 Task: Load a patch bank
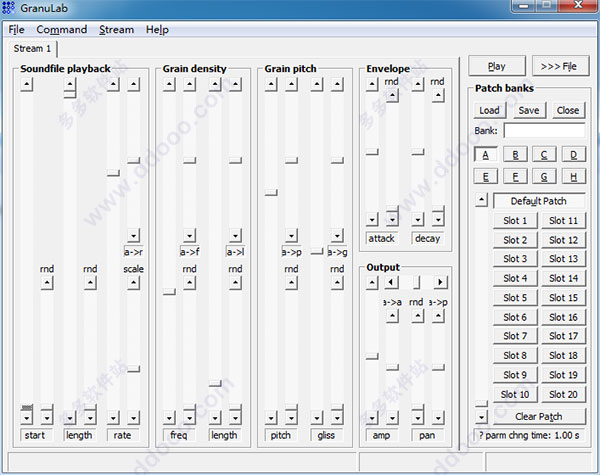point(489,110)
